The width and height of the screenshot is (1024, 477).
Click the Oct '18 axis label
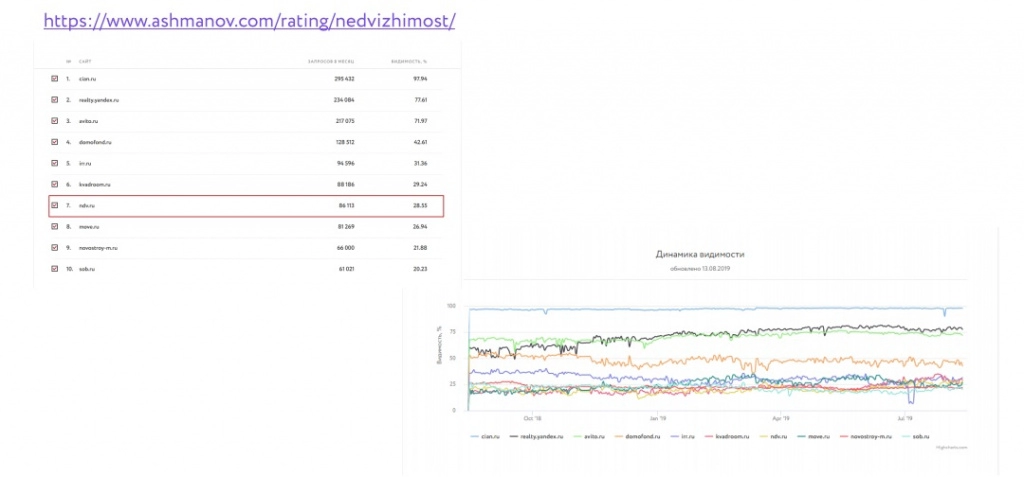[533, 418]
